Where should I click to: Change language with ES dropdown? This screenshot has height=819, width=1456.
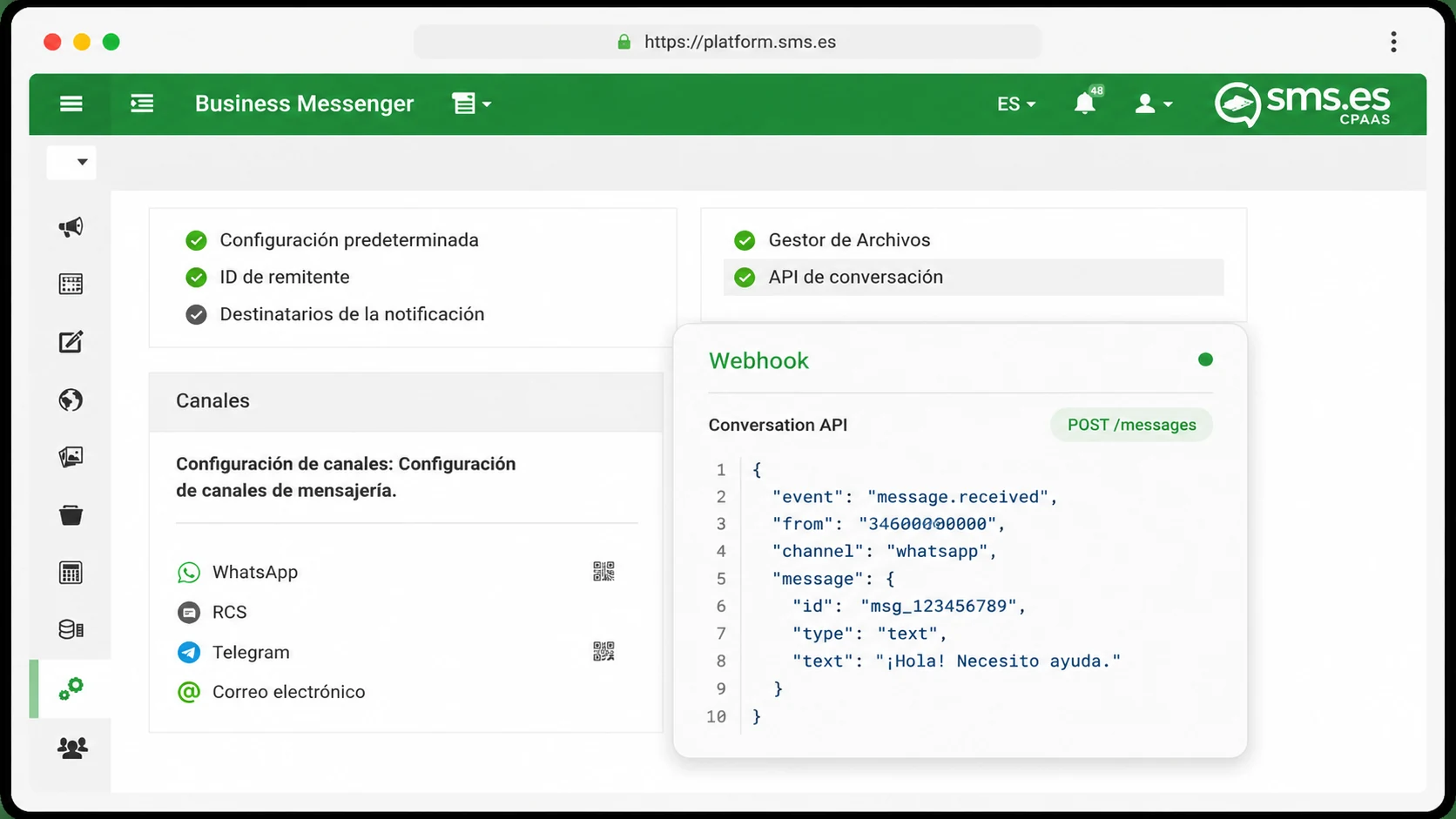pyautogui.click(x=1016, y=104)
